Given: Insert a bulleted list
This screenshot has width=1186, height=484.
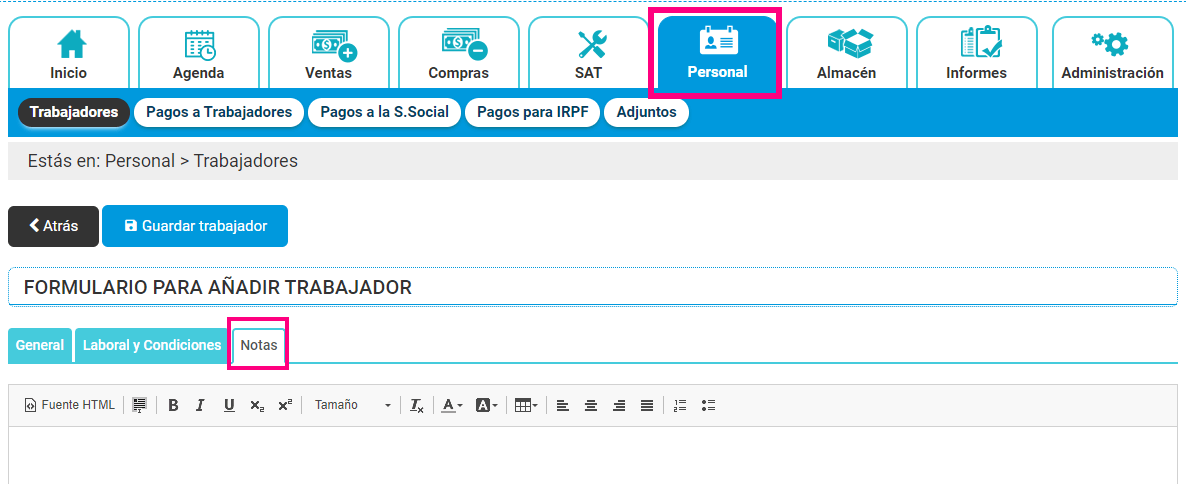Looking at the screenshot, I should click(x=708, y=405).
